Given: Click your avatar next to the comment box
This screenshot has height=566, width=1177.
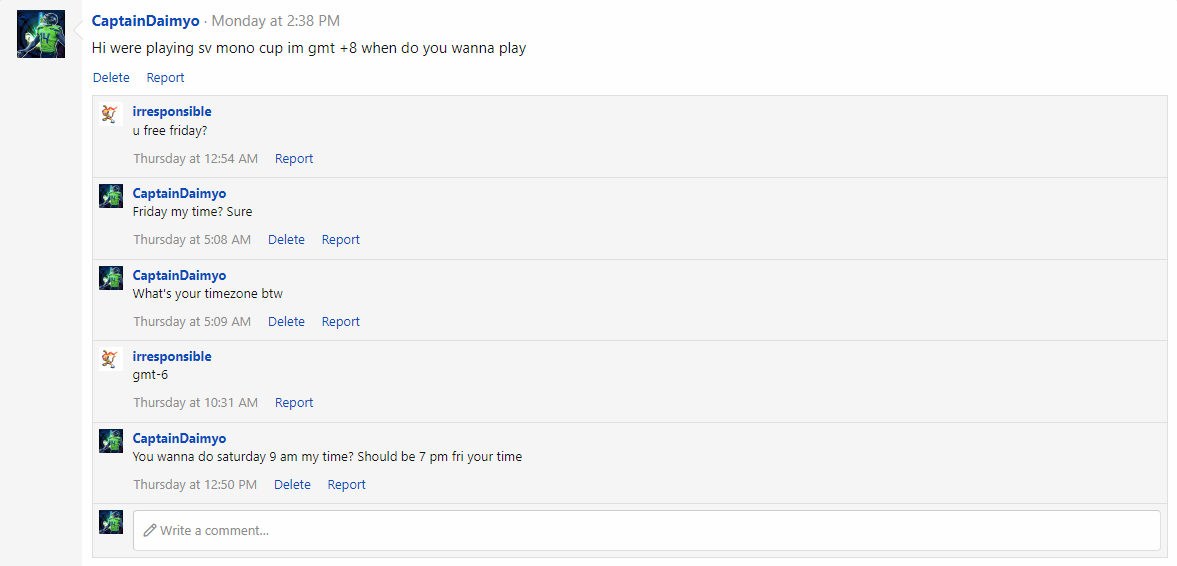Looking at the screenshot, I should point(111,522).
